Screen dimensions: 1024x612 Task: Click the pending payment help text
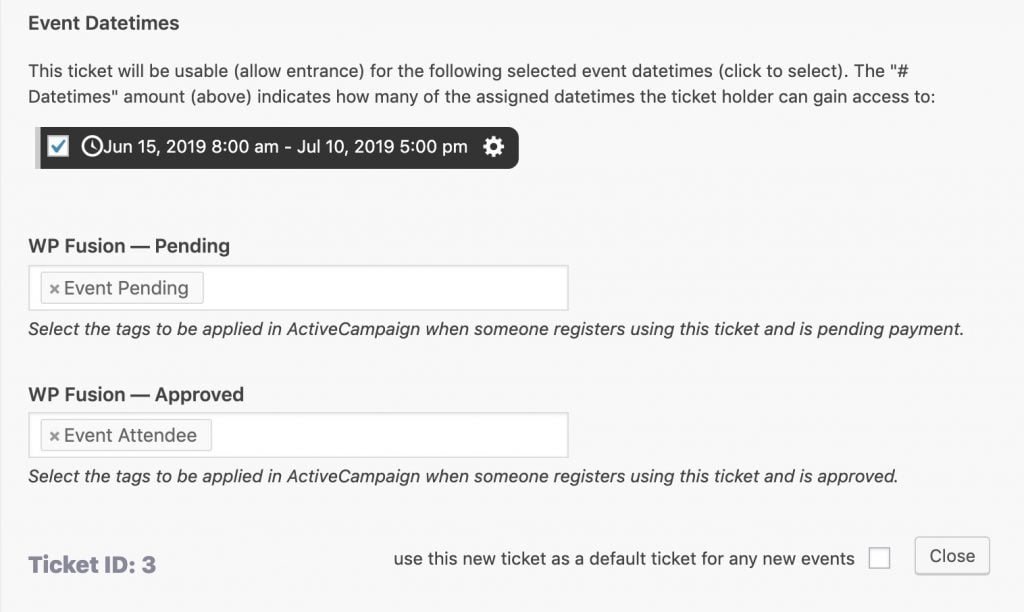496,329
